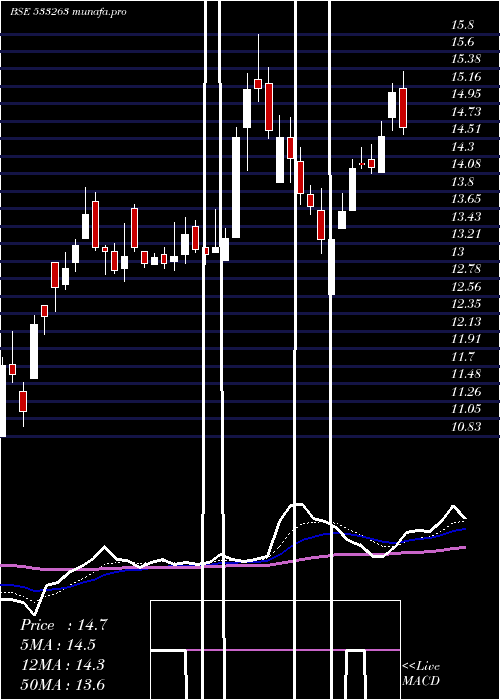Screen dimensions: 500x700
Task: Select the 10.83 price axis label
Action: [x=466, y=426]
